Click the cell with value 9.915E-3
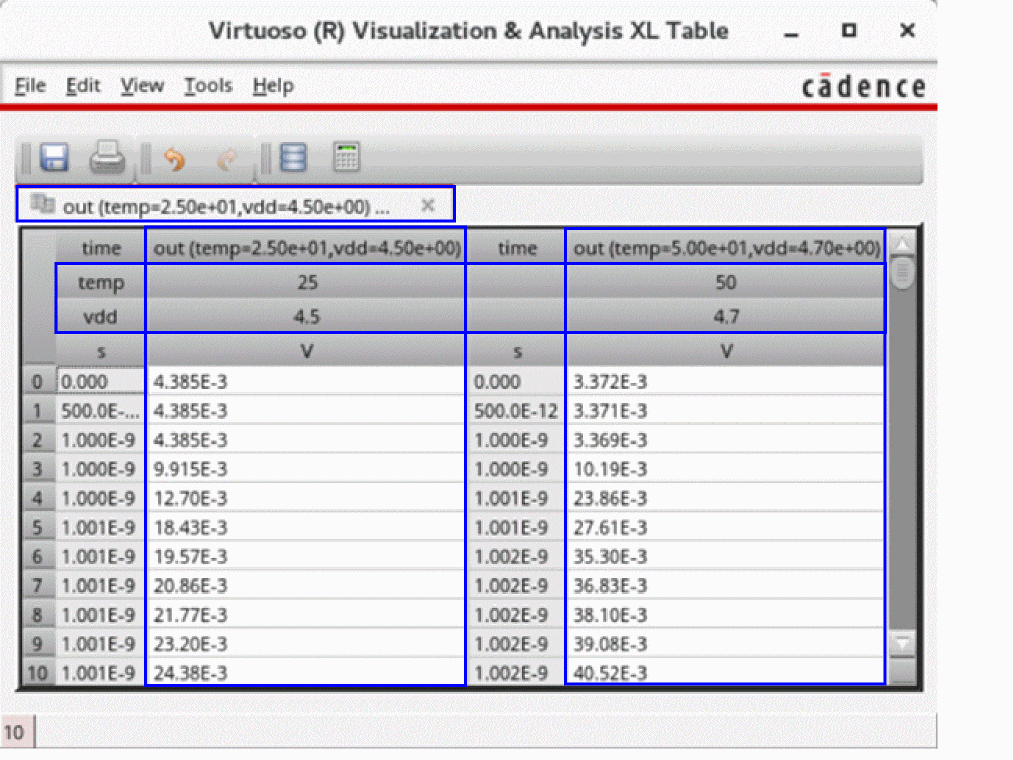 pos(305,469)
